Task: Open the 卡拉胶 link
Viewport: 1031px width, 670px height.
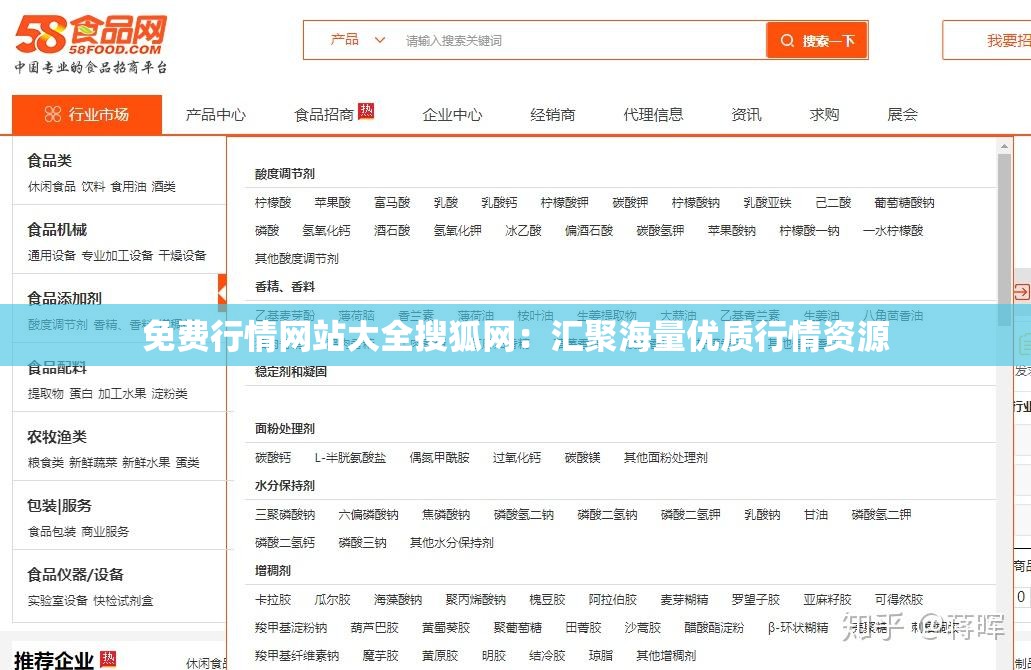Action: [x=273, y=600]
